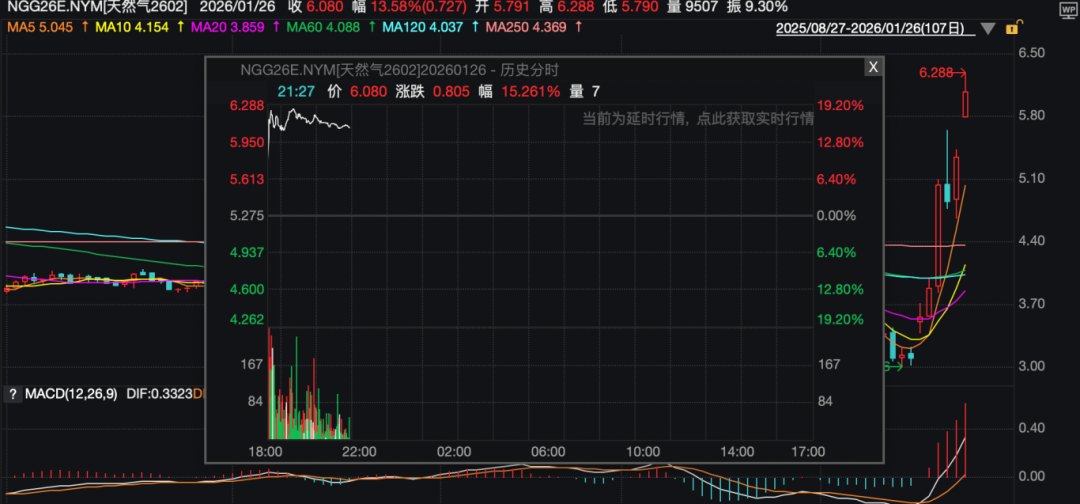Screen dimensions: 1080x504
Task: Click the 6.288 high price marker
Action: [936, 73]
